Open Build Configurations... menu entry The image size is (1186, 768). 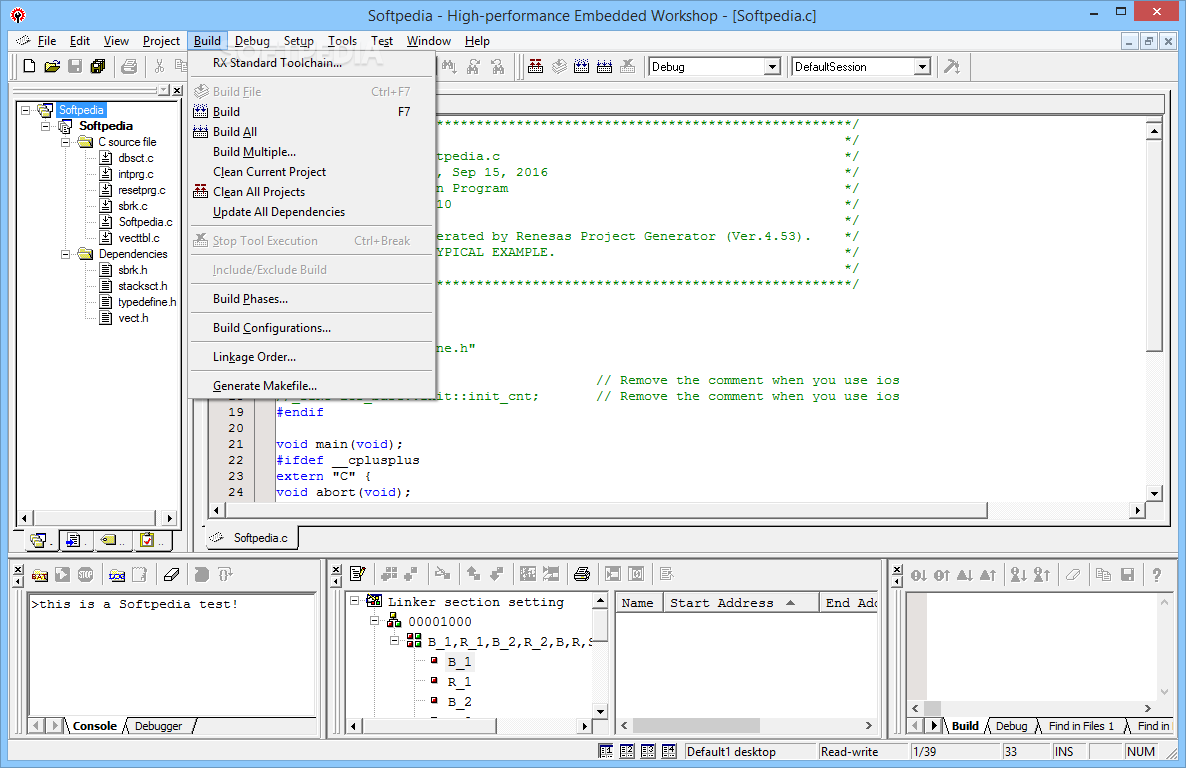pyautogui.click(x=312, y=328)
